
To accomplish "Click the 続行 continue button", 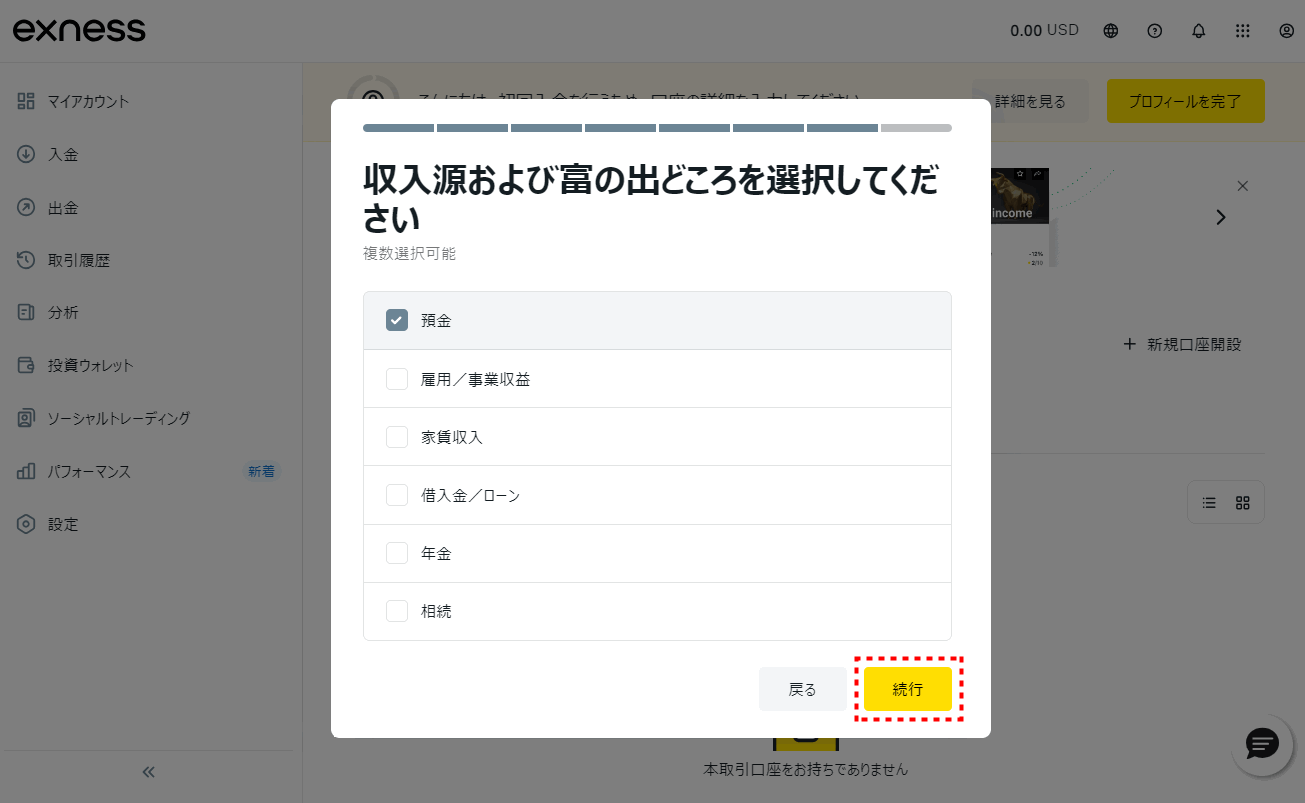I will point(908,689).
